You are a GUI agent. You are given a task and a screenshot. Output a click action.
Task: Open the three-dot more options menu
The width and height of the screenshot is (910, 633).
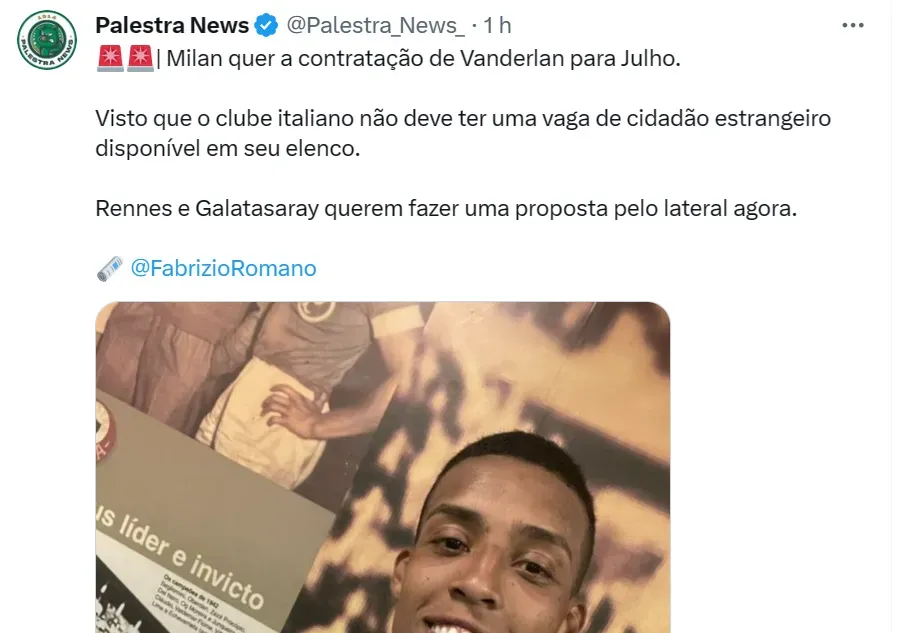[853, 26]
